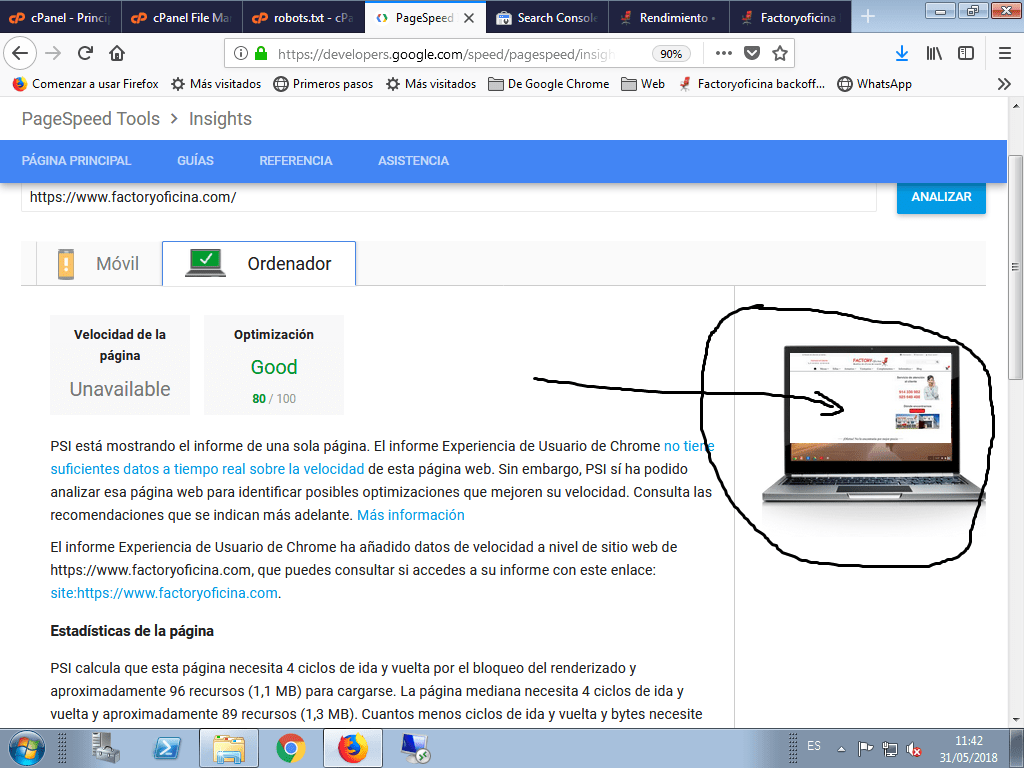Open Server Manager from the taskbar
Screen dimensions: 1024x768
point(104,748)
